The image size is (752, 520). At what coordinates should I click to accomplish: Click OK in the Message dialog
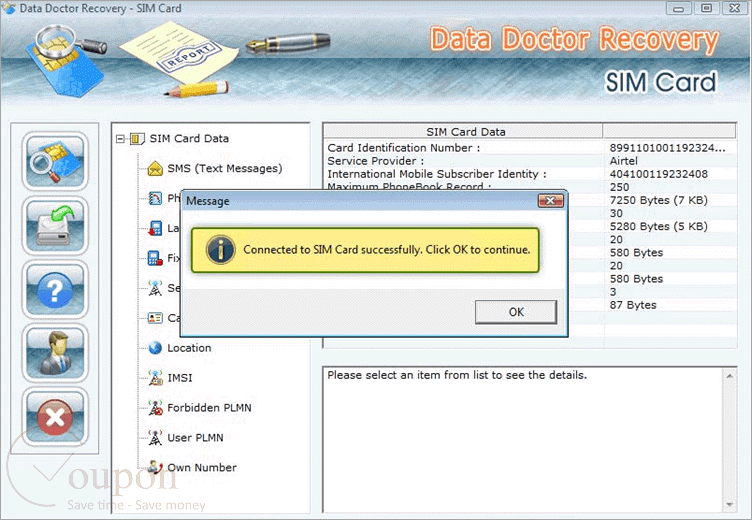coord(516,312)
